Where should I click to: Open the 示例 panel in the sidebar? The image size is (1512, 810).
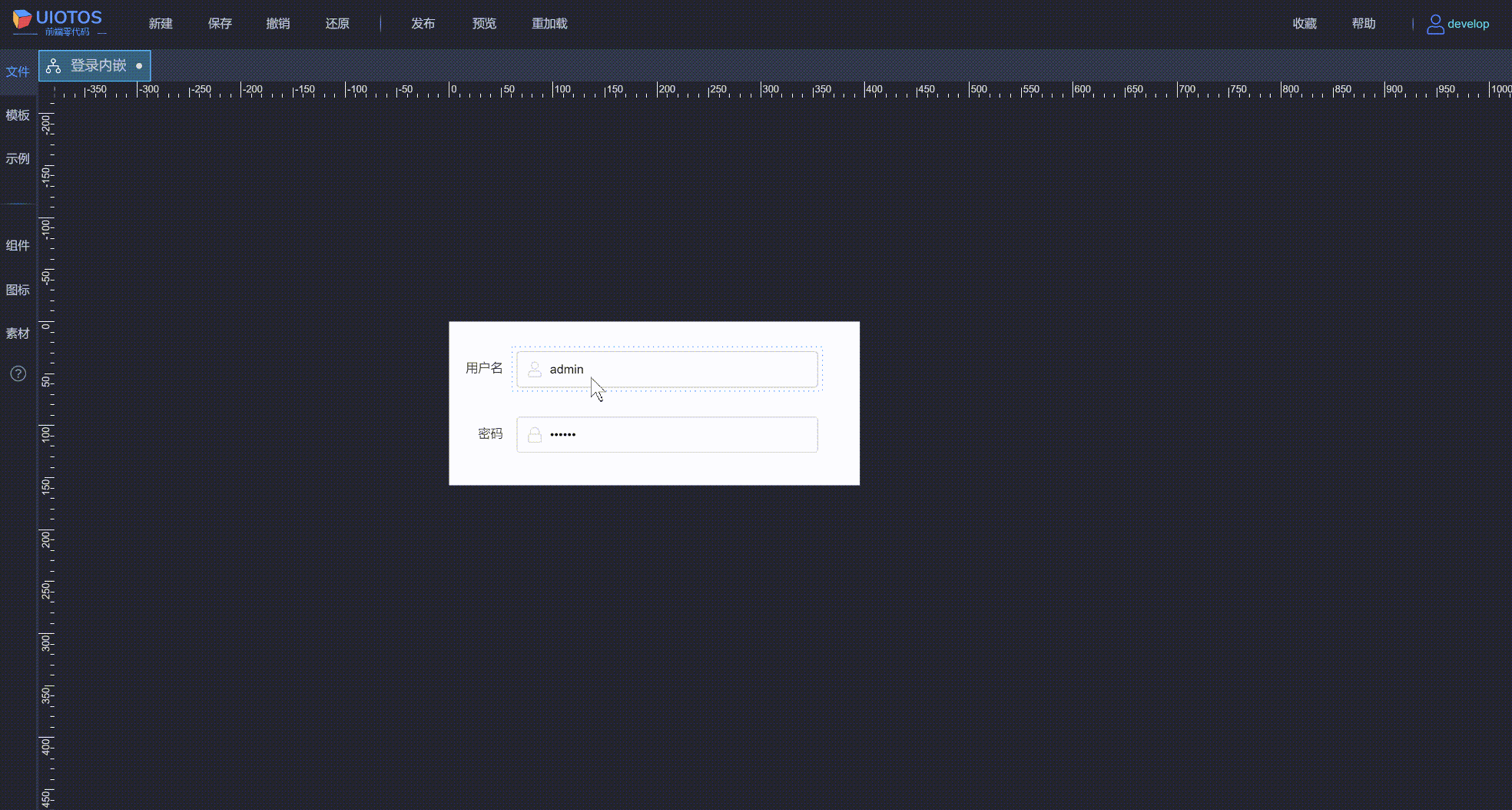pos(17,158)
